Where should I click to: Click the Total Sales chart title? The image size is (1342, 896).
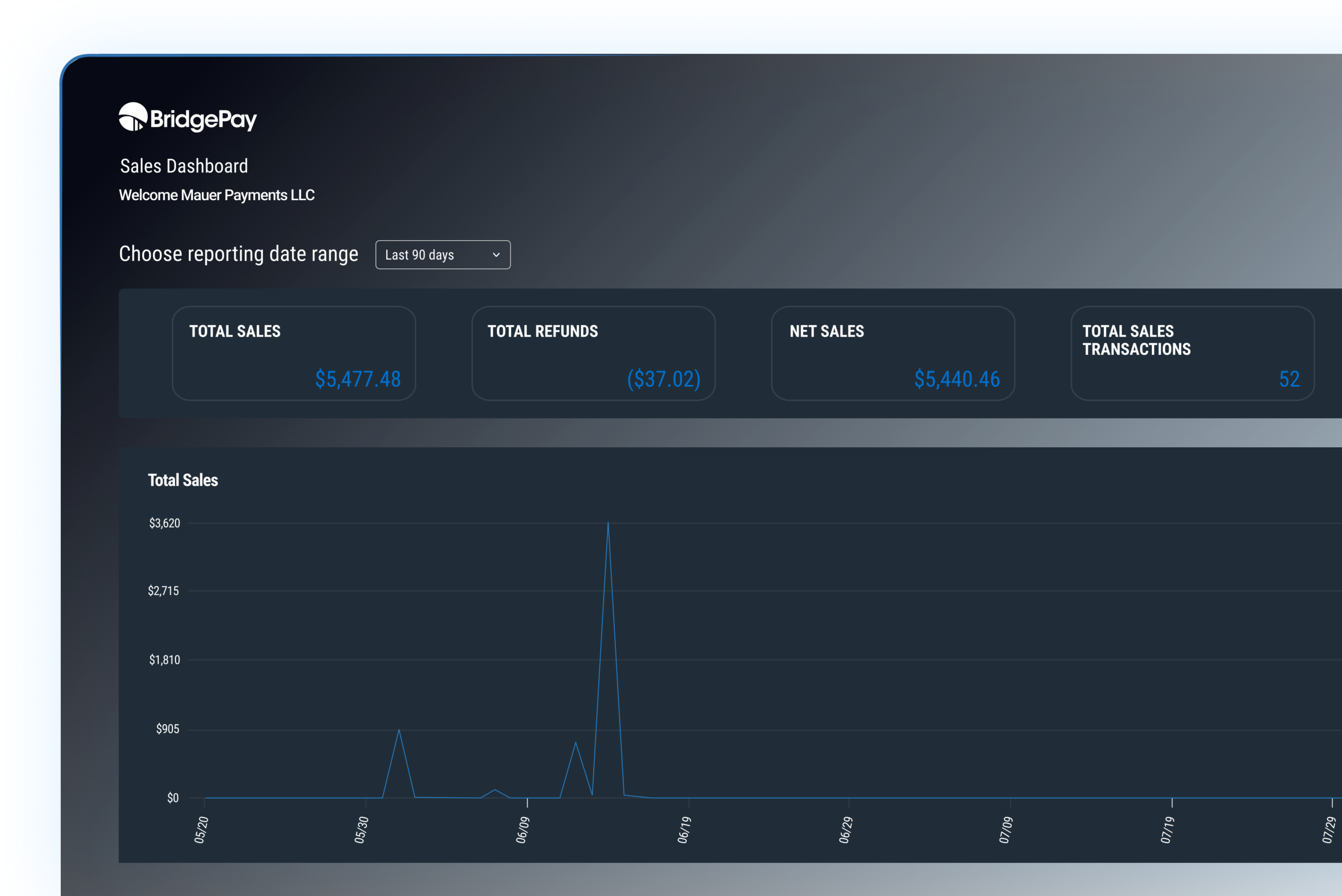(183, 480)
